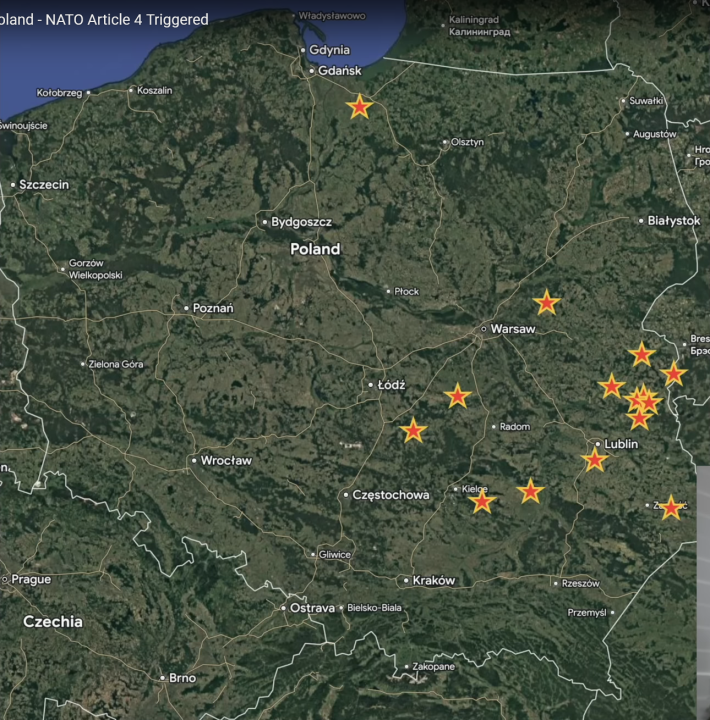Click the Augustów label

click(x=654, y=134)
